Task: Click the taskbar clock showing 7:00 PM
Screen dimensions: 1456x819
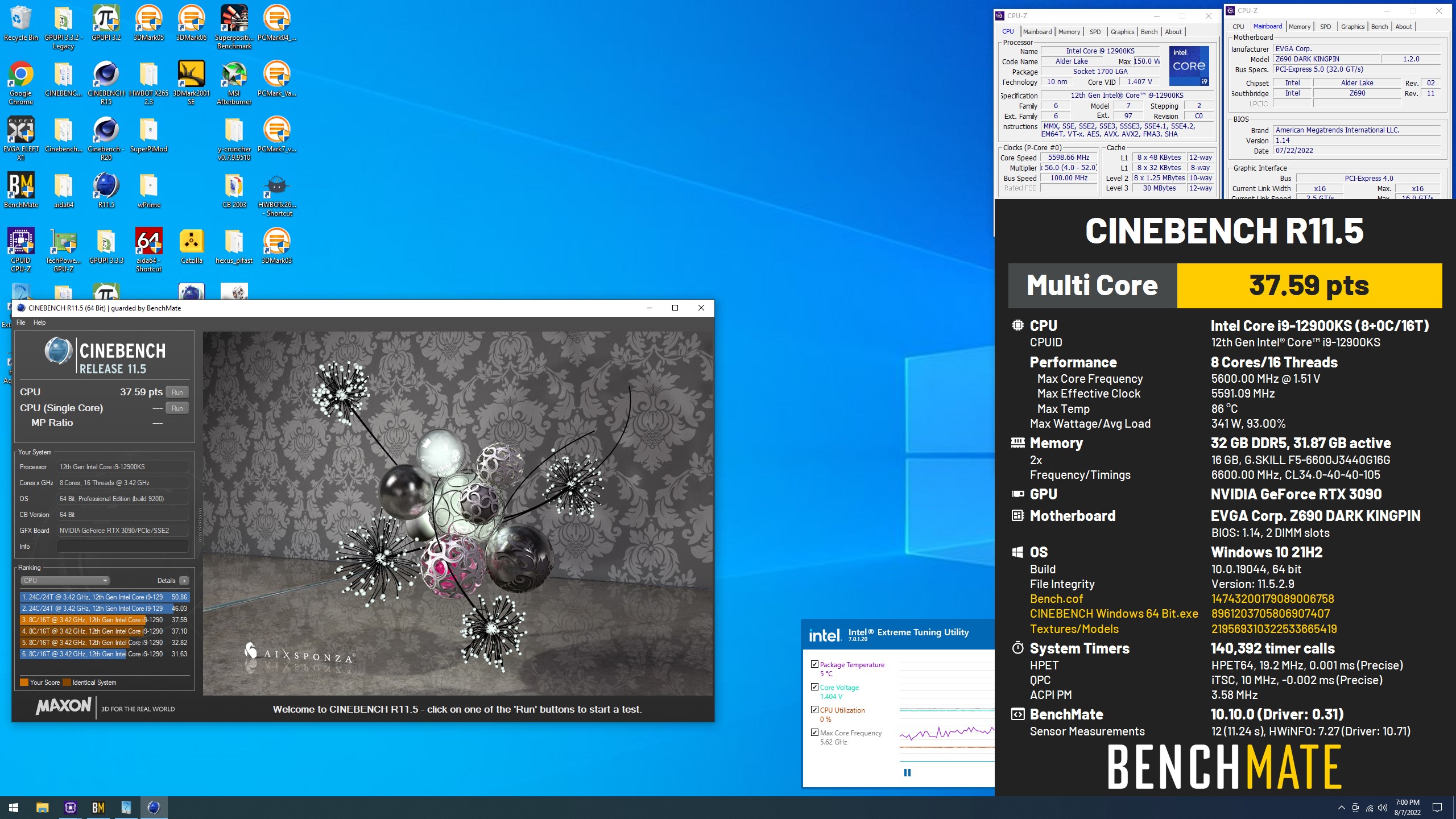Action: (x=1408, y=808)
